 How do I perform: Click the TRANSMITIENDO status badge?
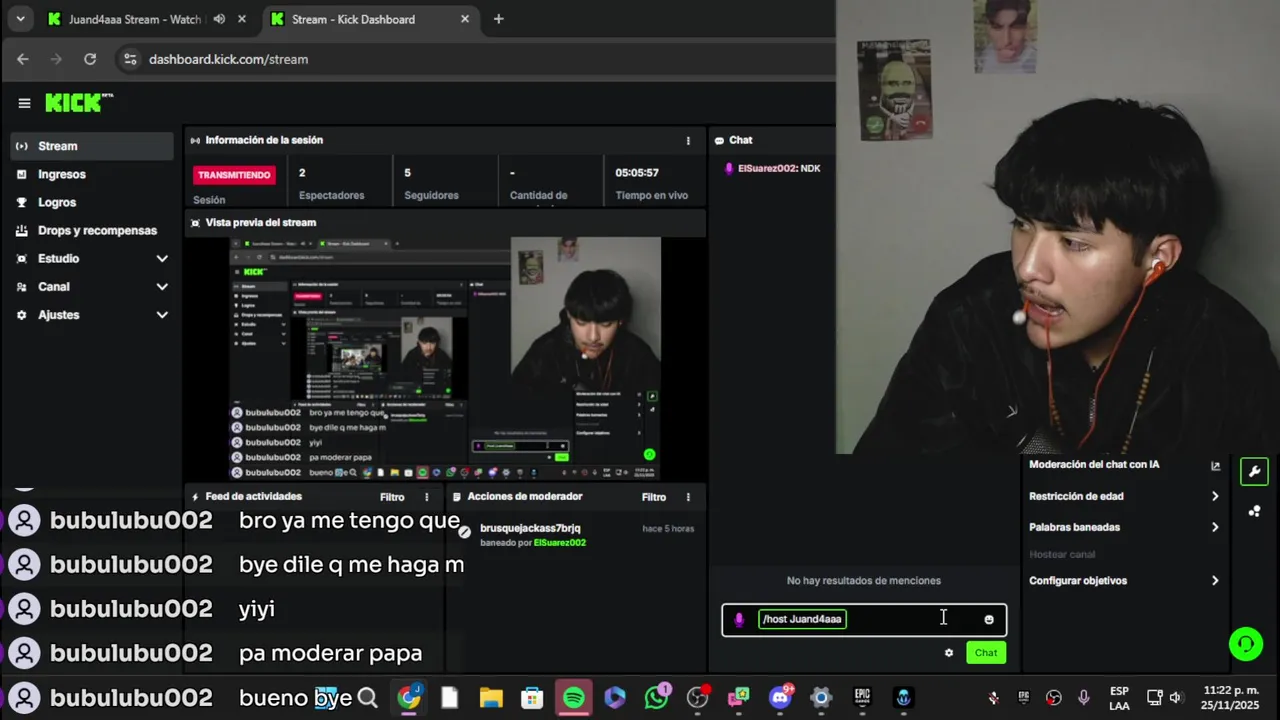coord(234,175)
